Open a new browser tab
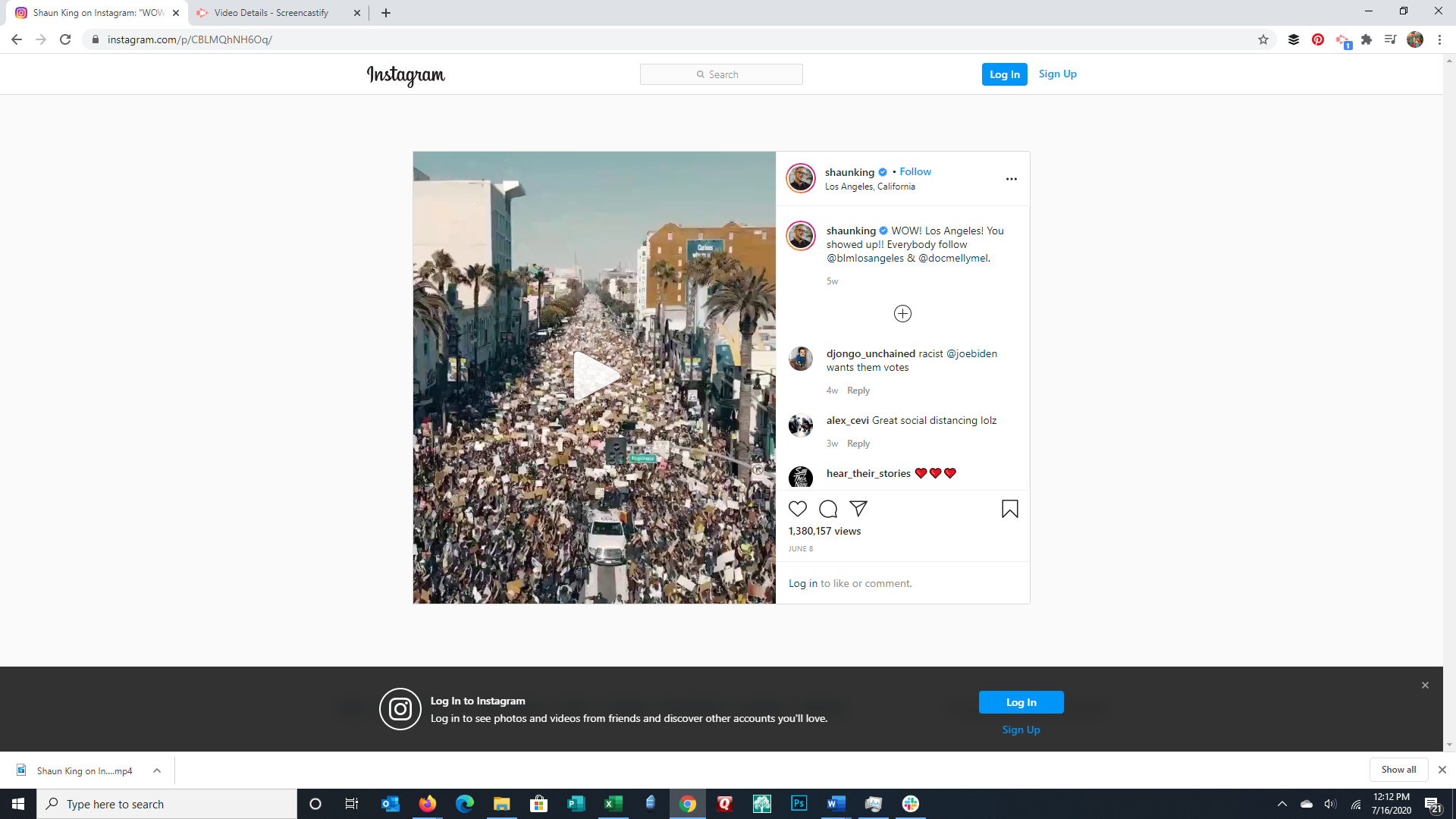This screenshot has width=1456, height=819. 386,13
